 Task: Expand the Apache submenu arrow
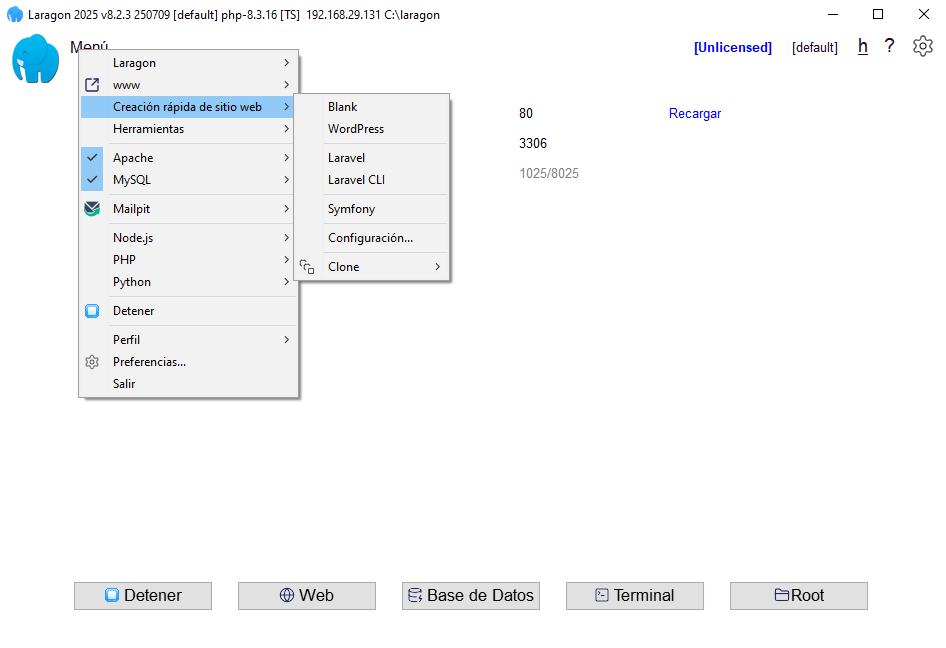pyautogui.click(x=287, y=157)
